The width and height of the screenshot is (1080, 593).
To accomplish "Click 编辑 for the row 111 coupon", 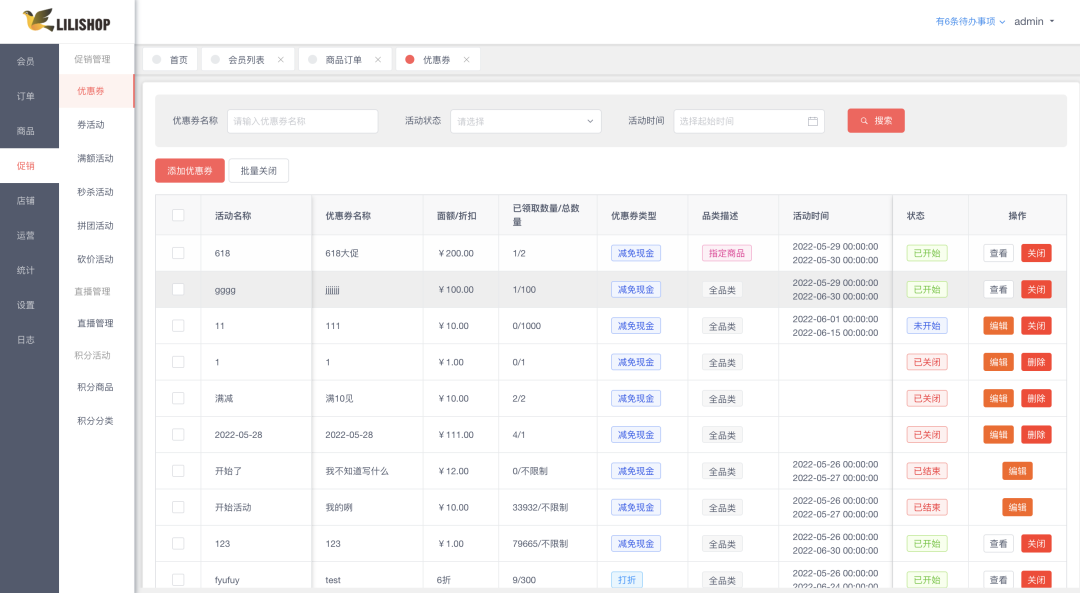I will 998,326.
